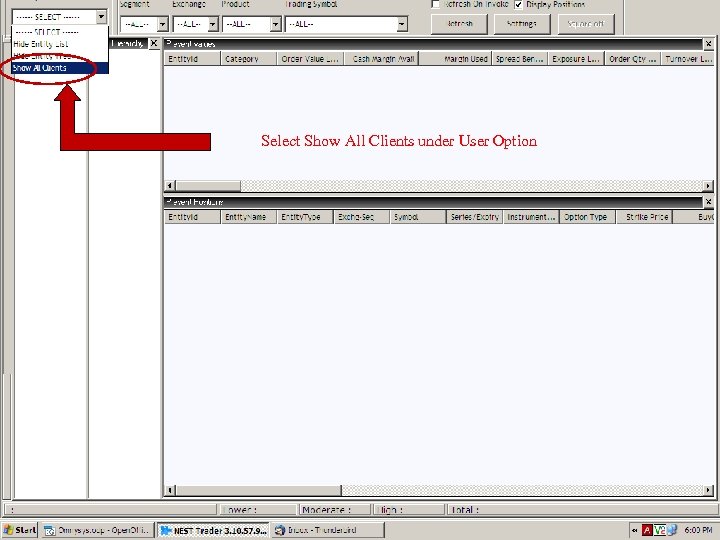Screen dimensions: 720x540
Task: Expand the Trading Symbol dropdown
Action: [402, 24]
